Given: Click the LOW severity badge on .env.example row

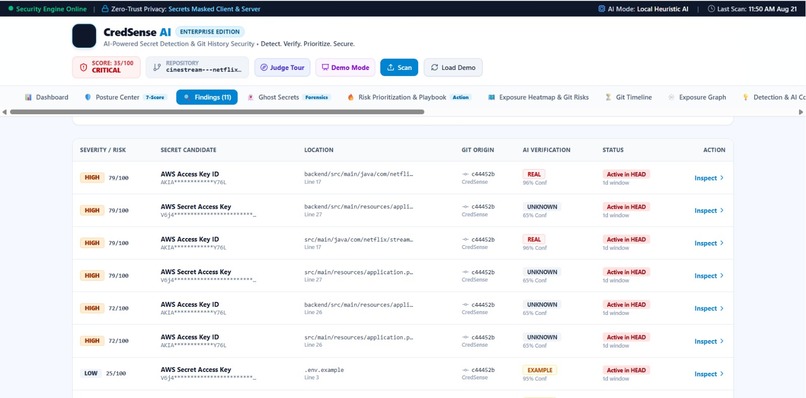Looking at the screenshot, I should pyautogui.click(x=90, y=373).
